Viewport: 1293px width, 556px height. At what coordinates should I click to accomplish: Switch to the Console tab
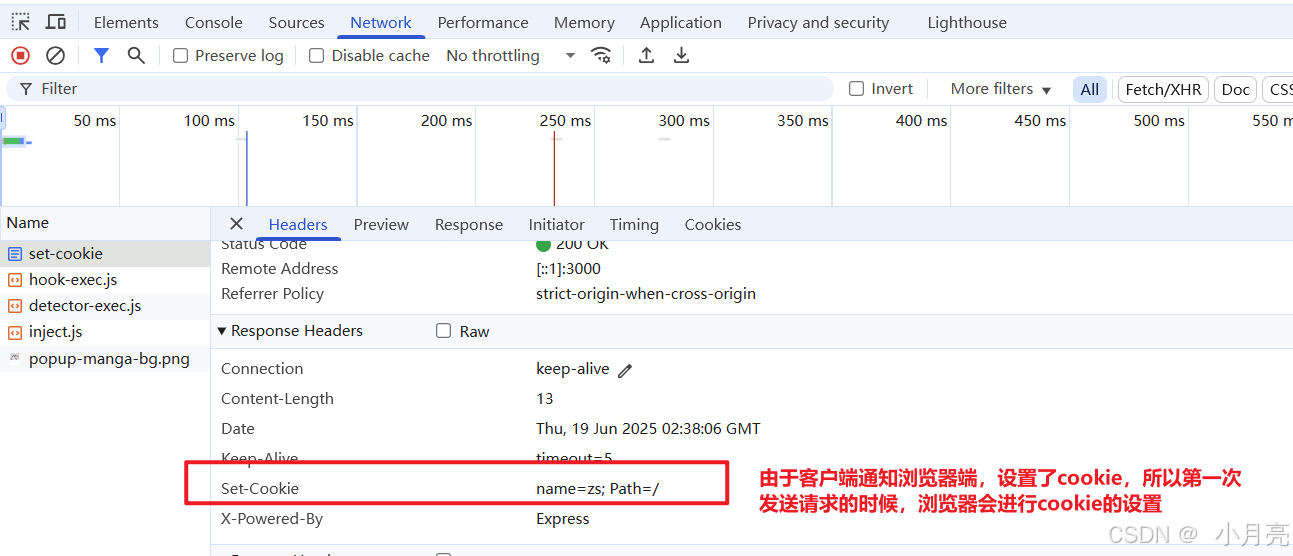tap(214, 22)
